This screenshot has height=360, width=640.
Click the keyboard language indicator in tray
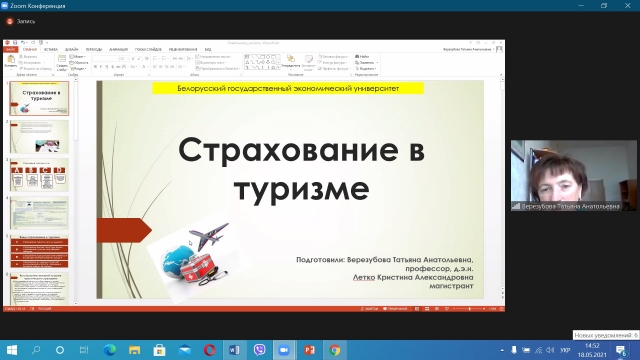(x=565, y=350)
